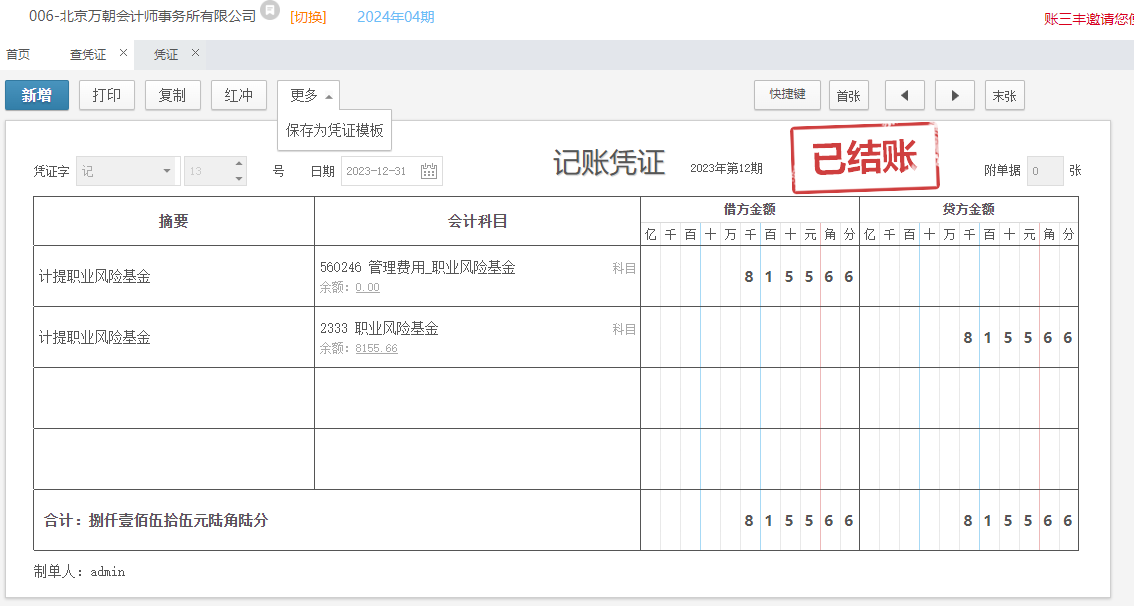Go to the previous voucher arrow
1134x606 pixels.
[x=905, y=95]
